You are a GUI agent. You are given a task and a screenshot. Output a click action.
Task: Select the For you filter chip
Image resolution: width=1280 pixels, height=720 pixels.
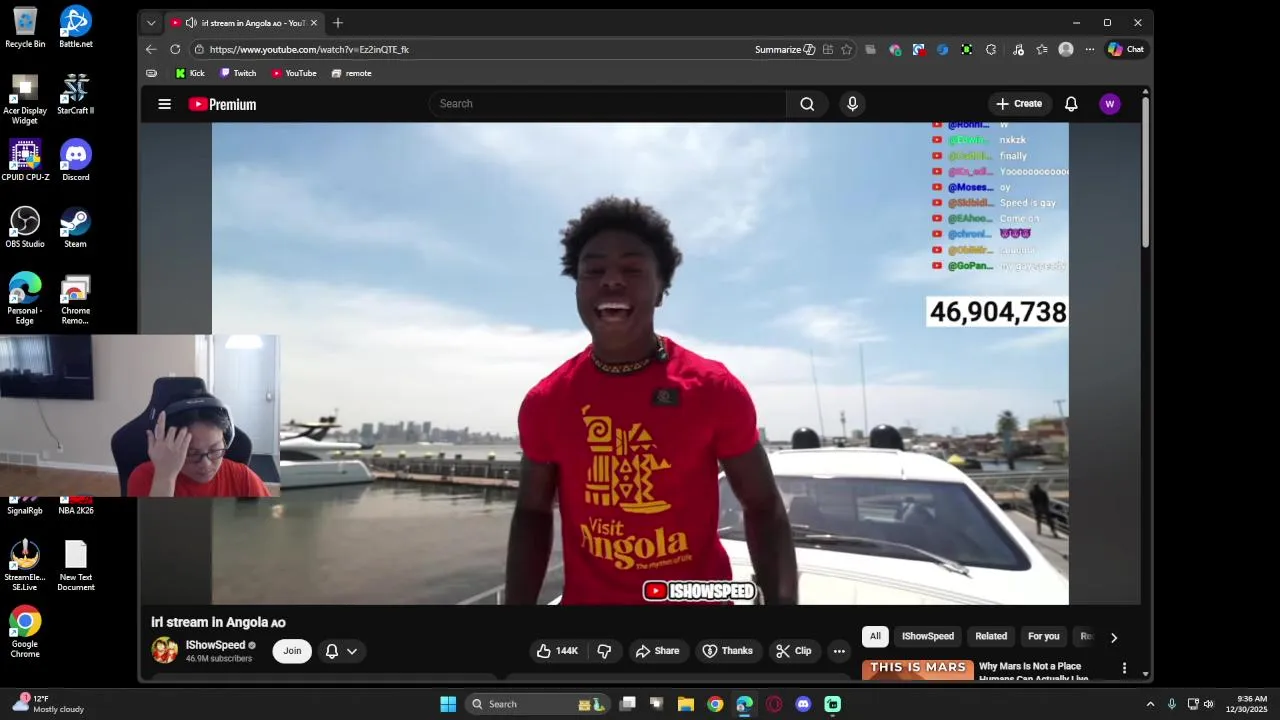pos(1043,636)
